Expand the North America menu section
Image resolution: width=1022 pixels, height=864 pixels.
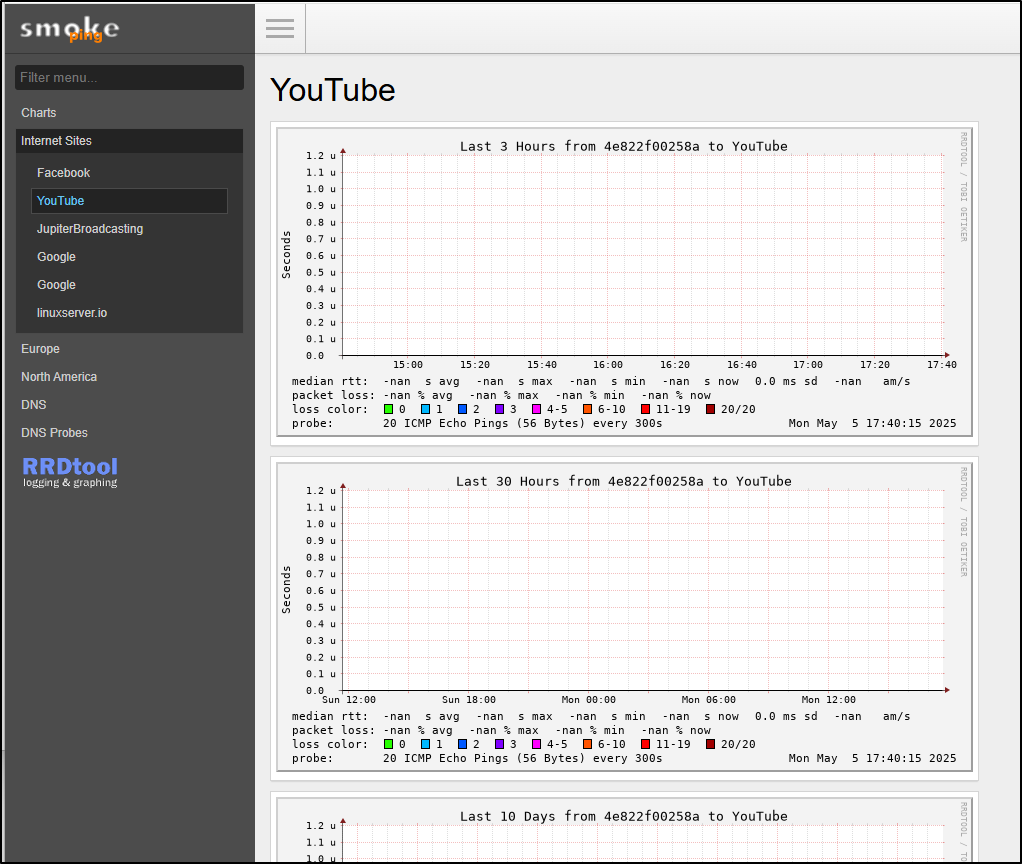(59, 377)
